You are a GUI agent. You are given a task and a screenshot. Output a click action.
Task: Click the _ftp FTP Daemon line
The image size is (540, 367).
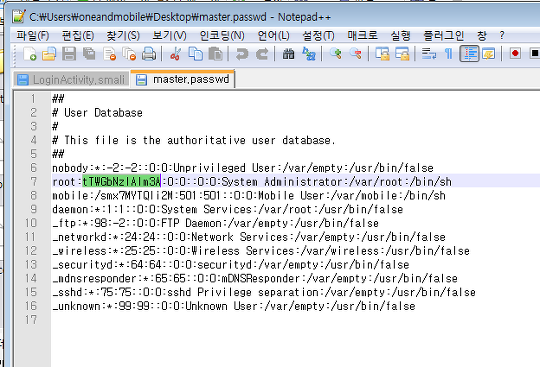click(216, 223)
